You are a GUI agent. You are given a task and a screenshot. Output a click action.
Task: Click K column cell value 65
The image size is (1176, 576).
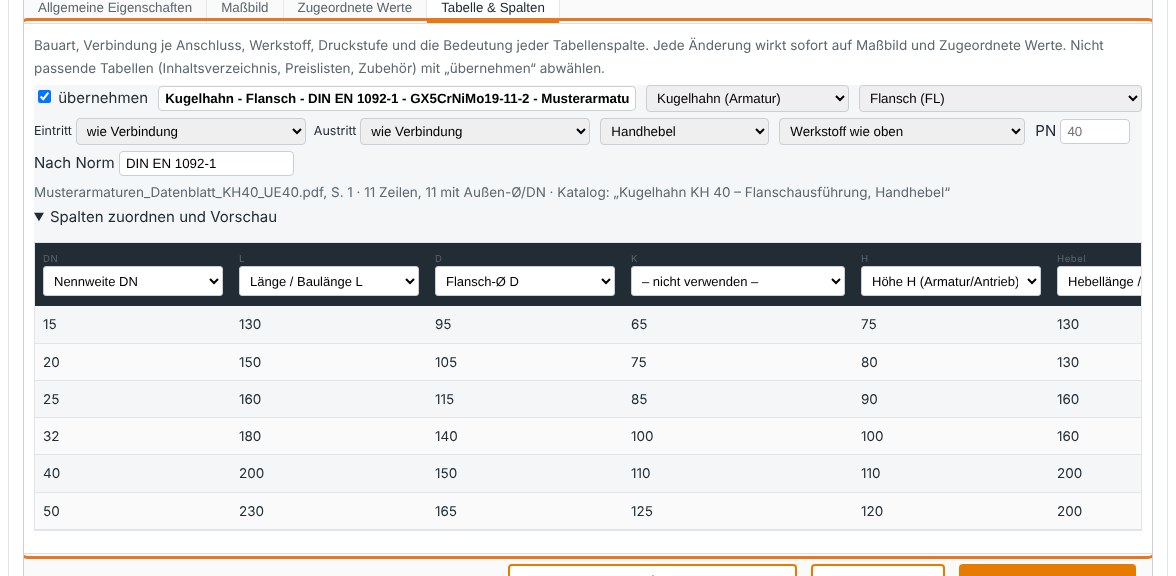pyautogui.click(x=639, y=325)
